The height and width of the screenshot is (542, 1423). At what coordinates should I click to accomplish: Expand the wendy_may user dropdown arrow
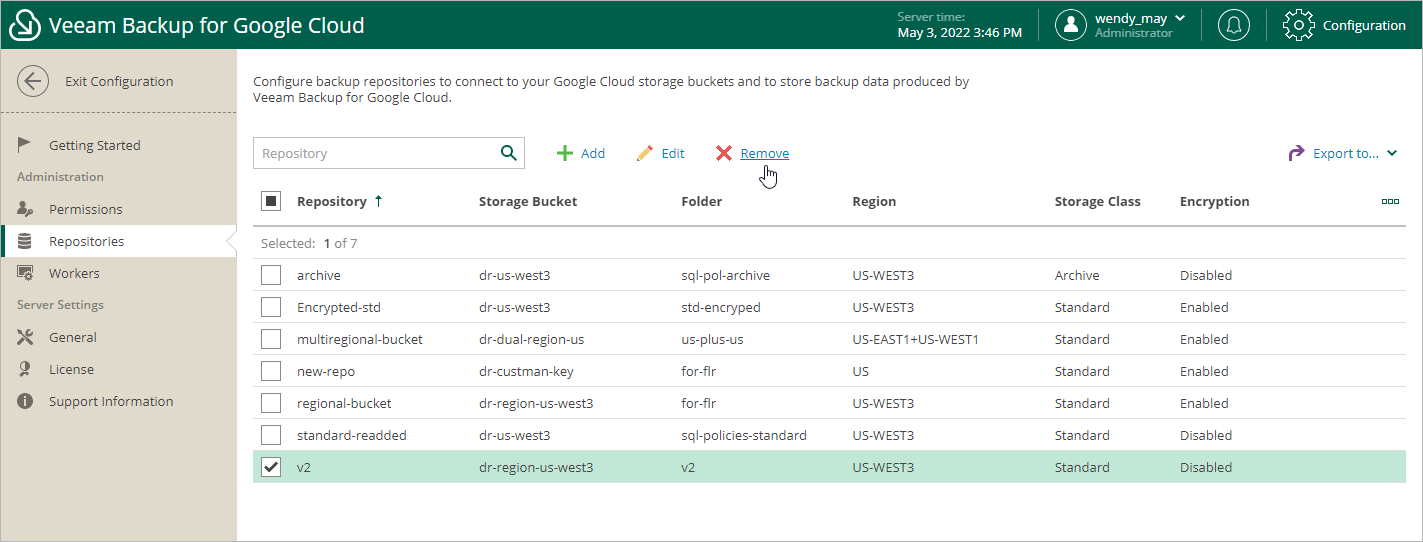pos(1180,18)
